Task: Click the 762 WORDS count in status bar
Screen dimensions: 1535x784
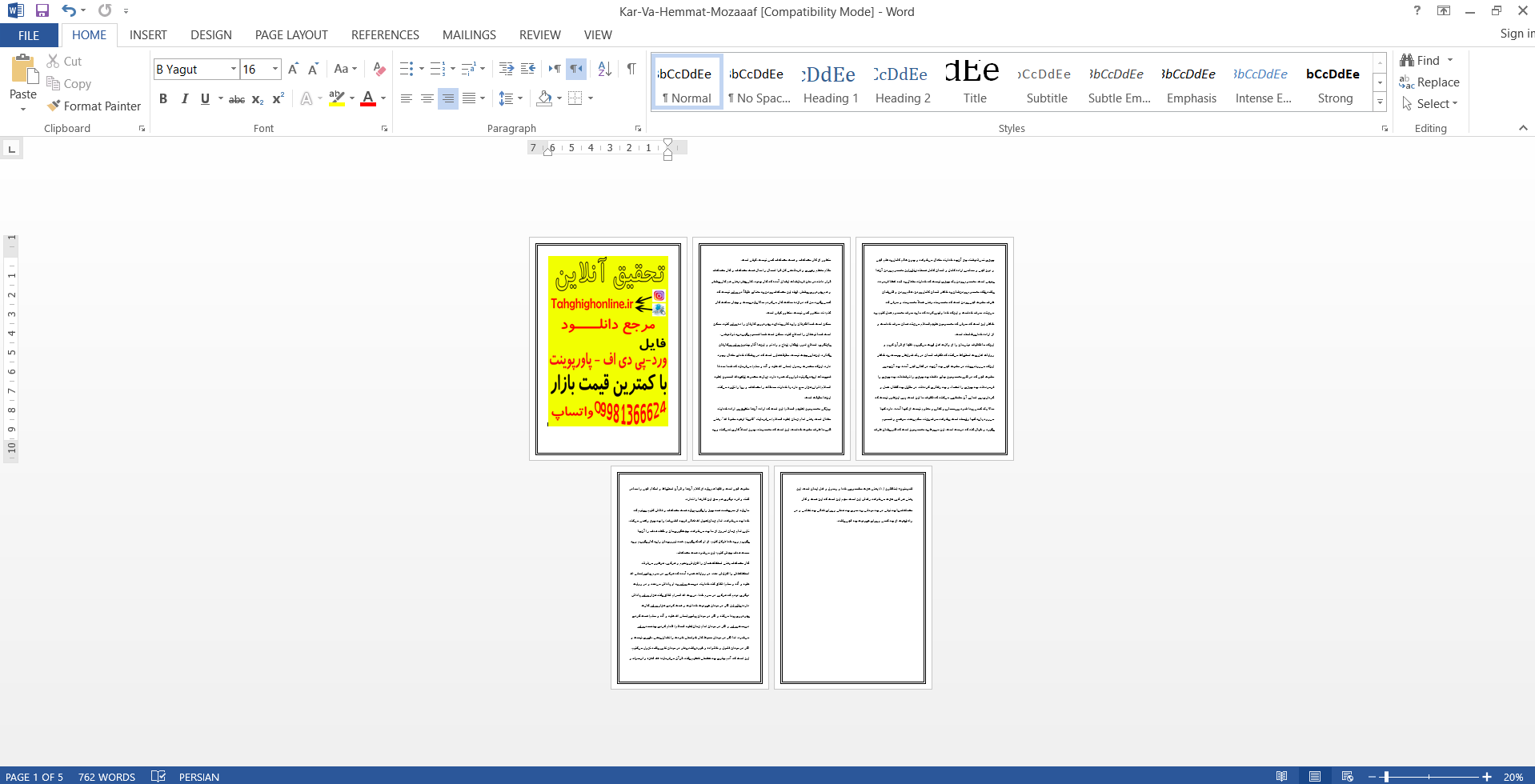Action: (106, 777)
